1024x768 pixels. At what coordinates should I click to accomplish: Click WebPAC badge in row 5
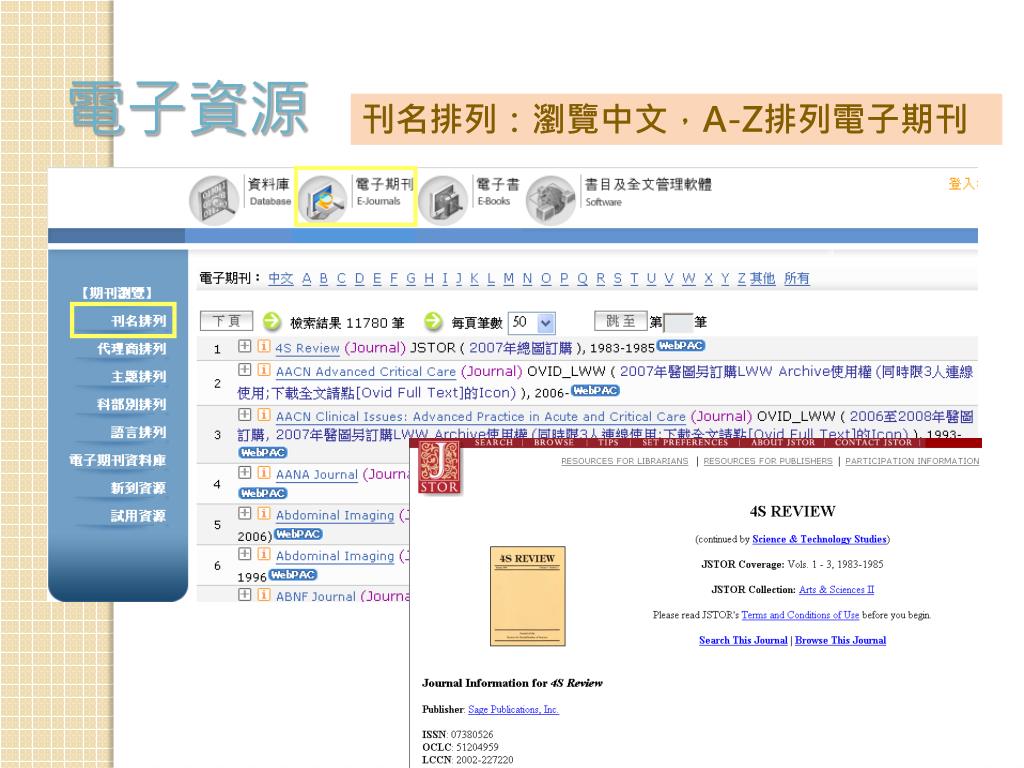[298, 534]
